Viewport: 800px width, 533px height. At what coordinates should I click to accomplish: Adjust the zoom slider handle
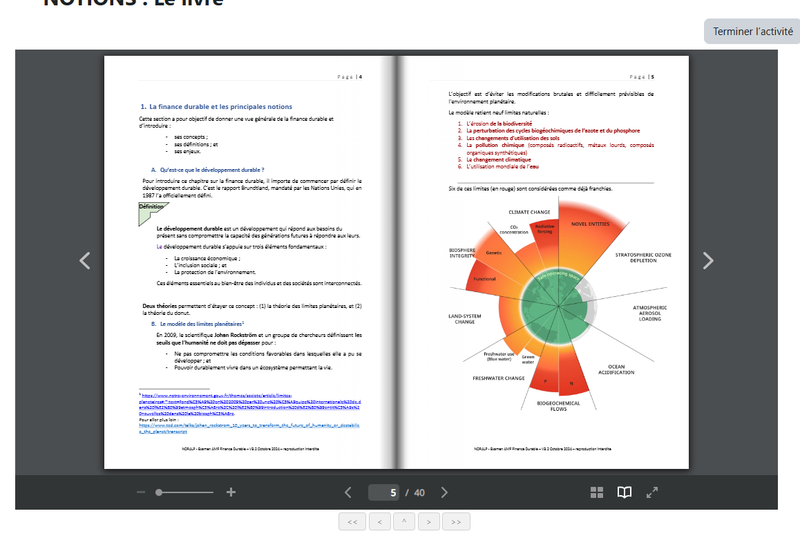pyautogui.click(x=159, y=492)
